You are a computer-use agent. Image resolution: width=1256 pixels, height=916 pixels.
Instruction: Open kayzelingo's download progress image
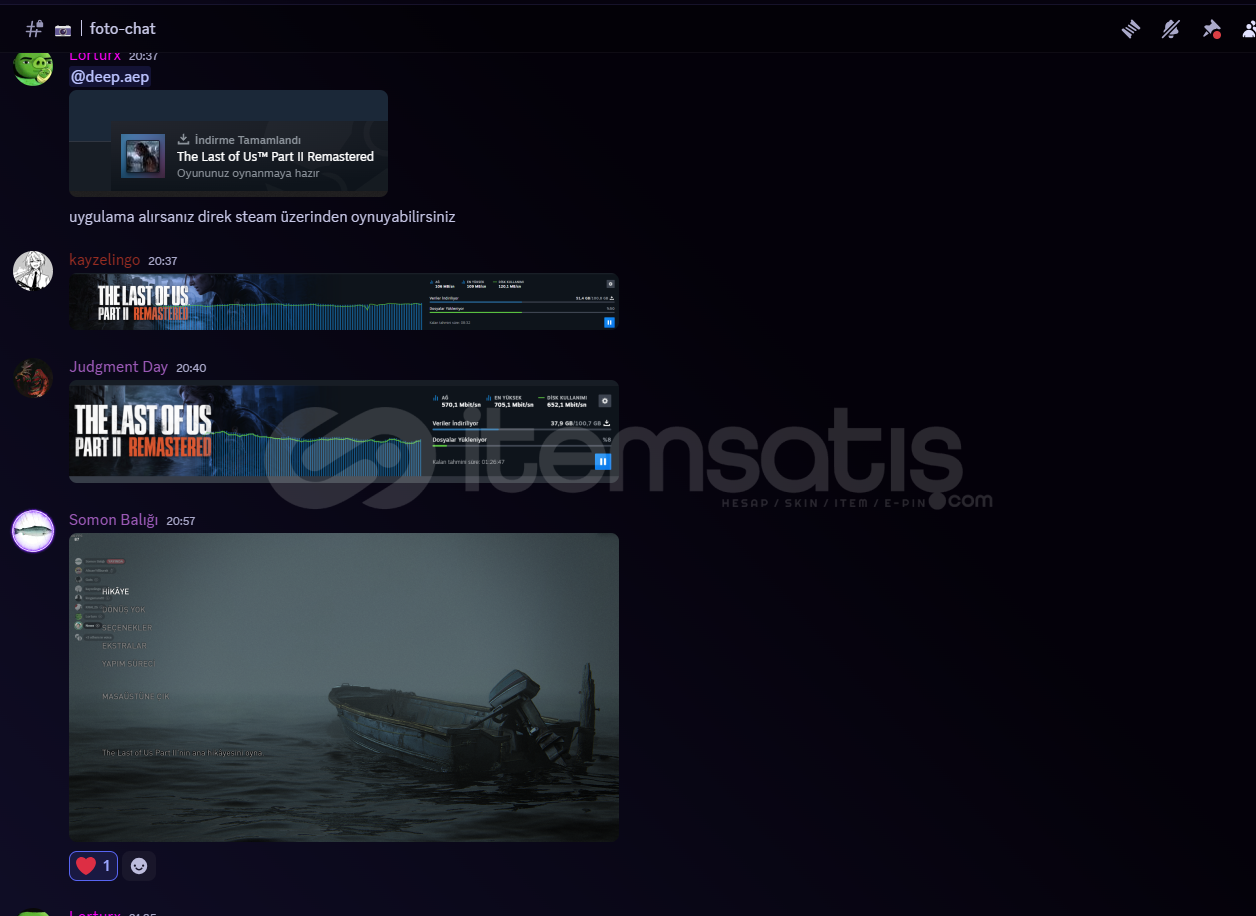[x=344, y=302]
